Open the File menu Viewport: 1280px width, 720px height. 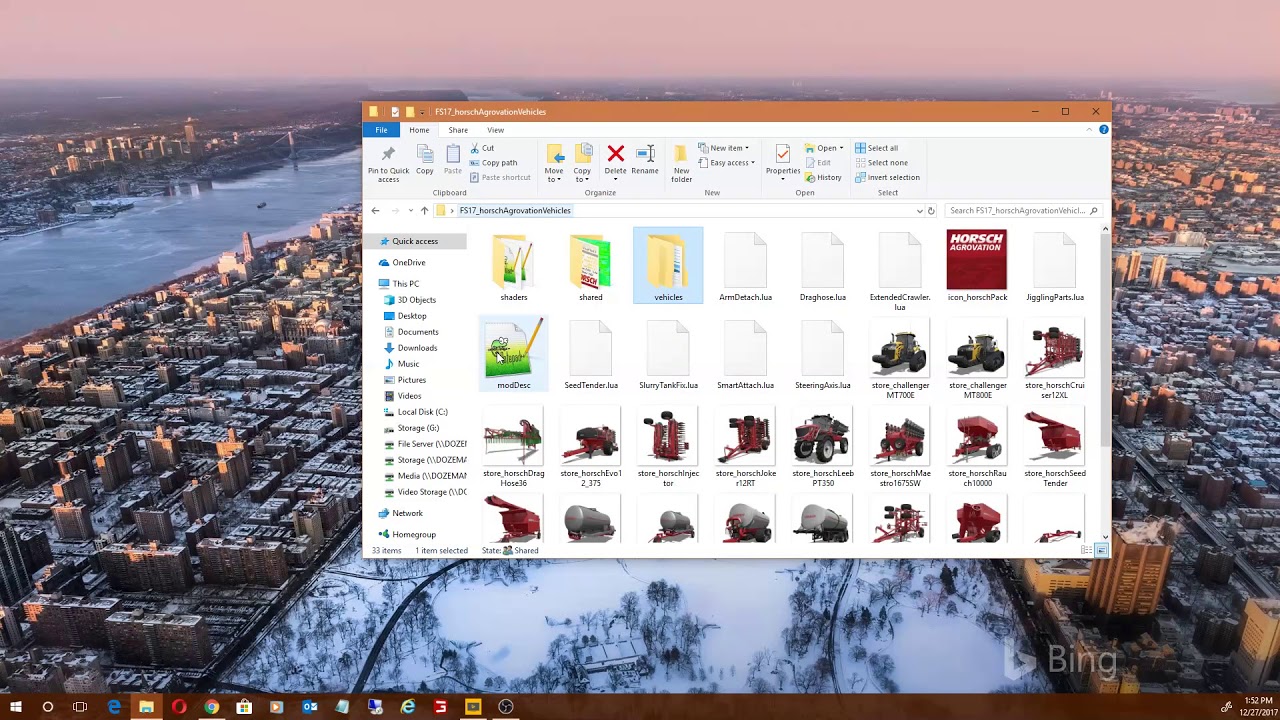pos(381,130)
